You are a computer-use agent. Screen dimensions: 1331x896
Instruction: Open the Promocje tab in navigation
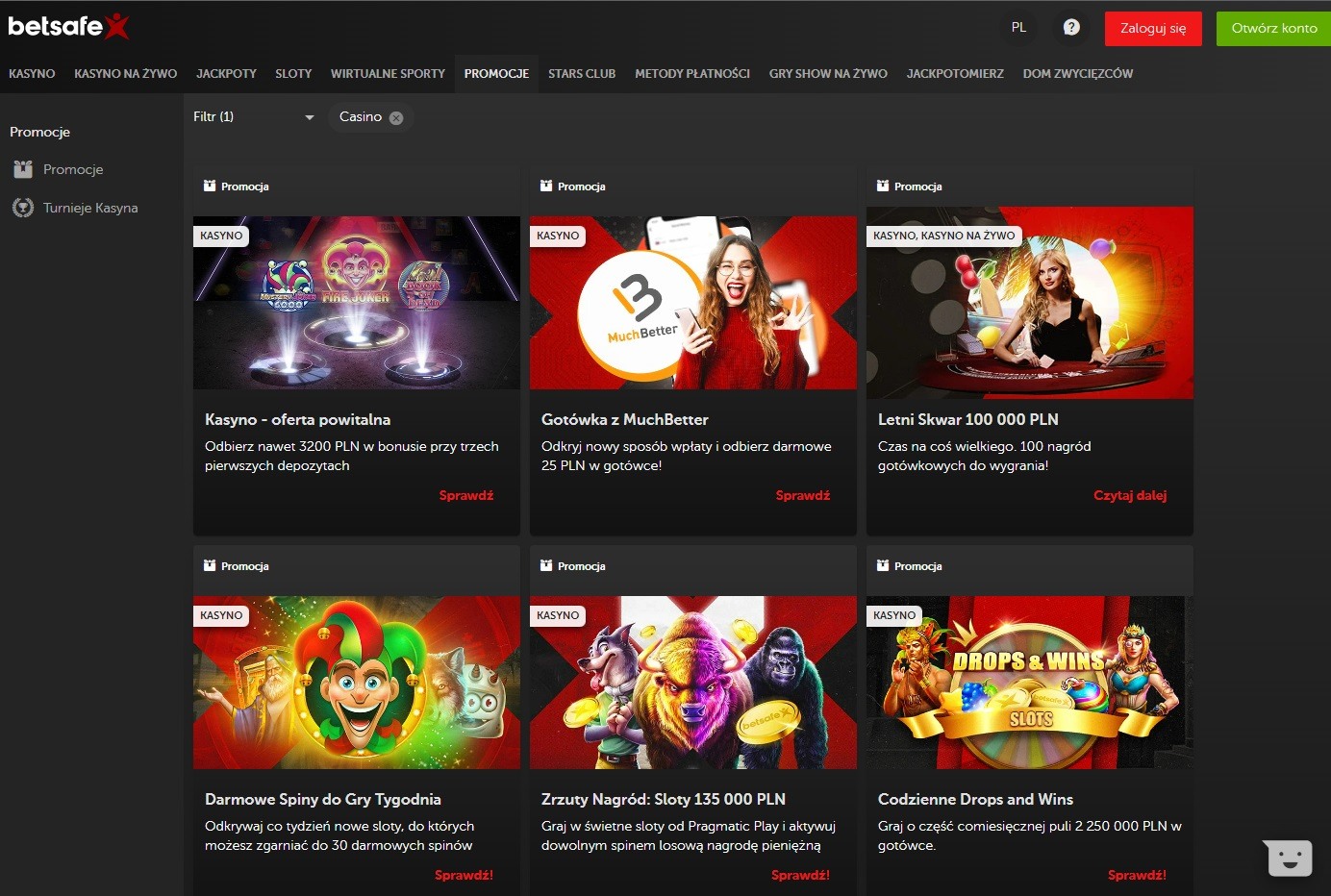pos(496,74)
